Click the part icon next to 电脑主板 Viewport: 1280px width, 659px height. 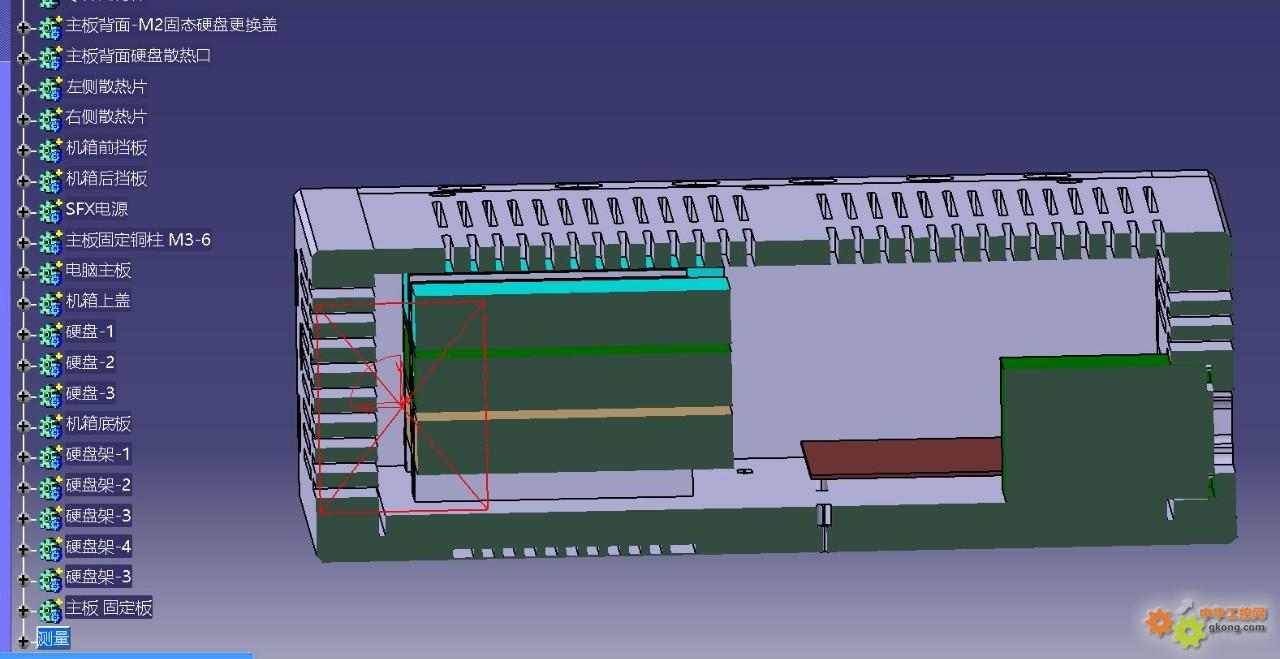[x=50, y=273]
